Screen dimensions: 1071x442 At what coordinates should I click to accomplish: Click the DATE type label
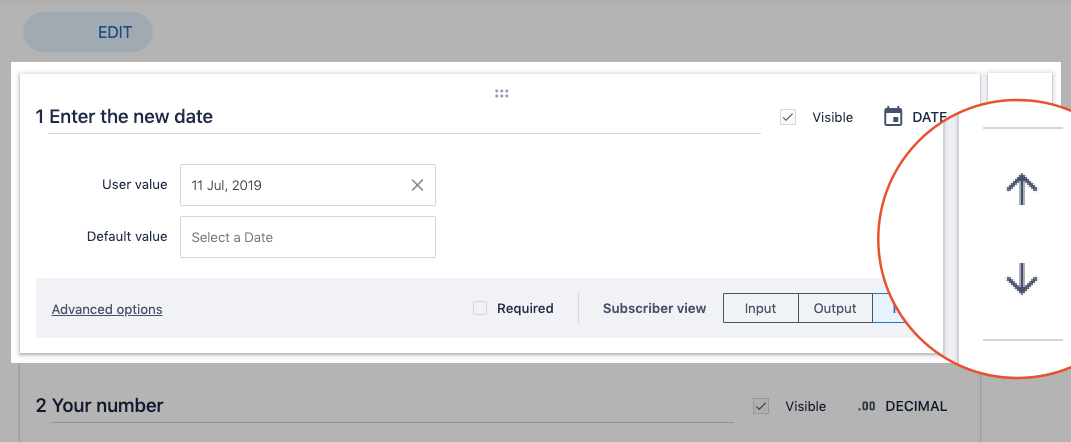[x=928, y=117]
